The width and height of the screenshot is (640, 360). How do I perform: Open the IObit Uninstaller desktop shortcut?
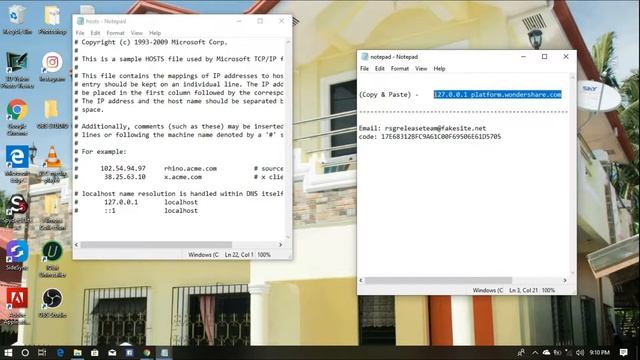[x=52, y=259]
